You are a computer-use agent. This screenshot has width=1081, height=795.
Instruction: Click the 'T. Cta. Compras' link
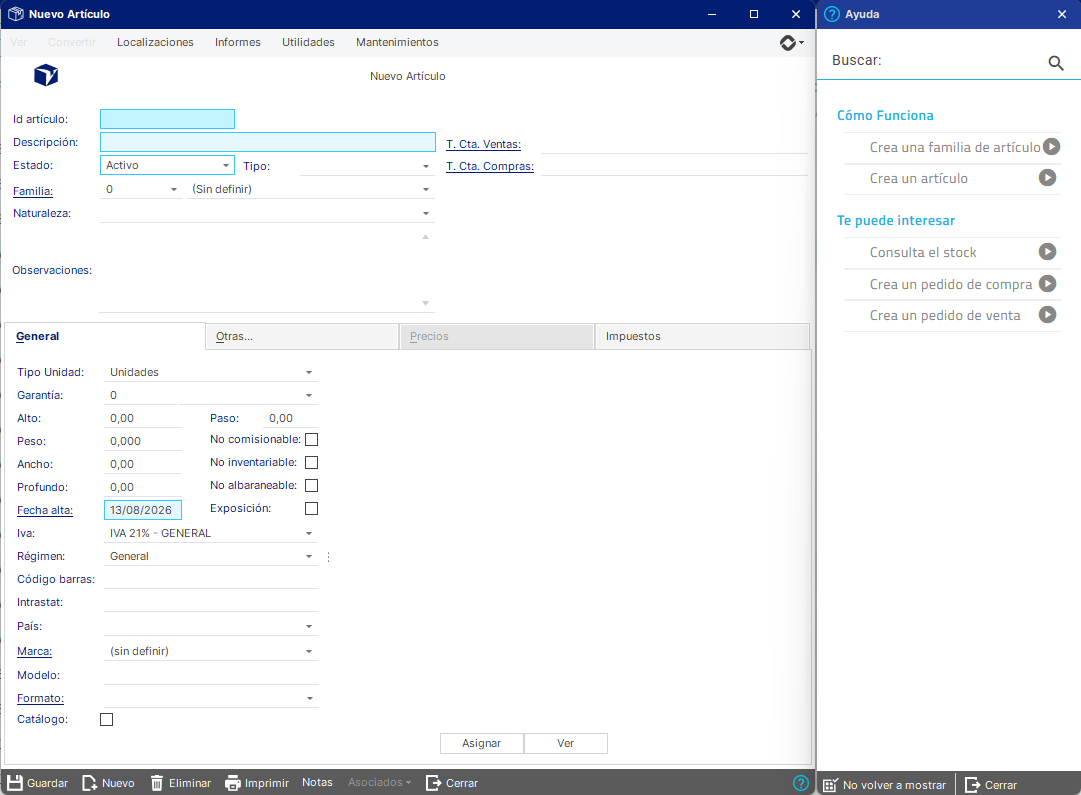pyautogui.click(x=490, y=166)
